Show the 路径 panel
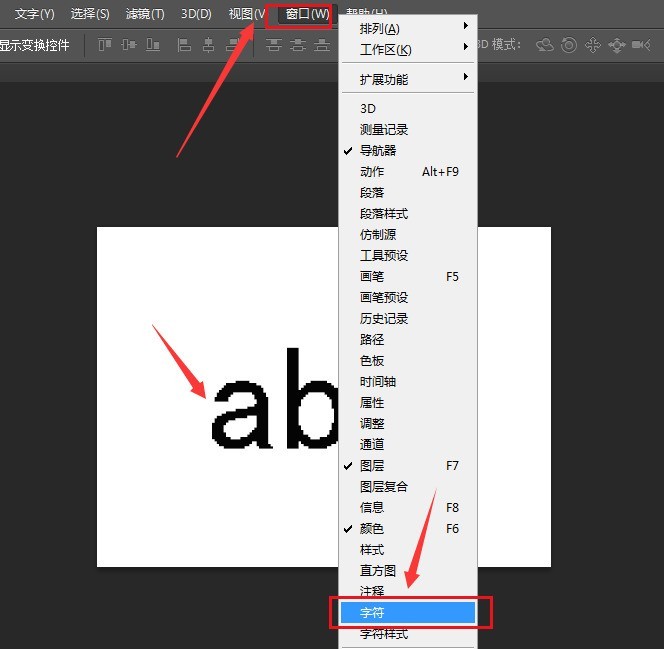 408,340
